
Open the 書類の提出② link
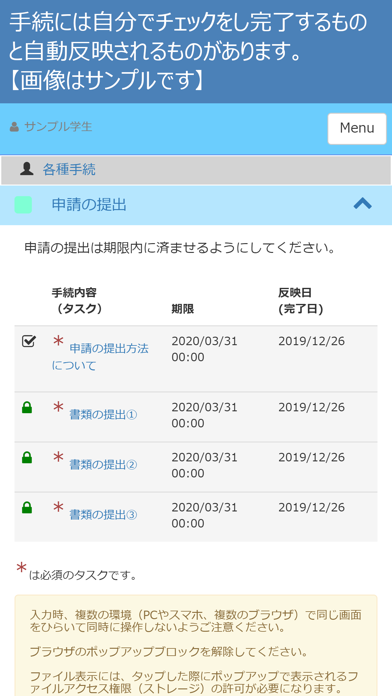coord(103,465)
